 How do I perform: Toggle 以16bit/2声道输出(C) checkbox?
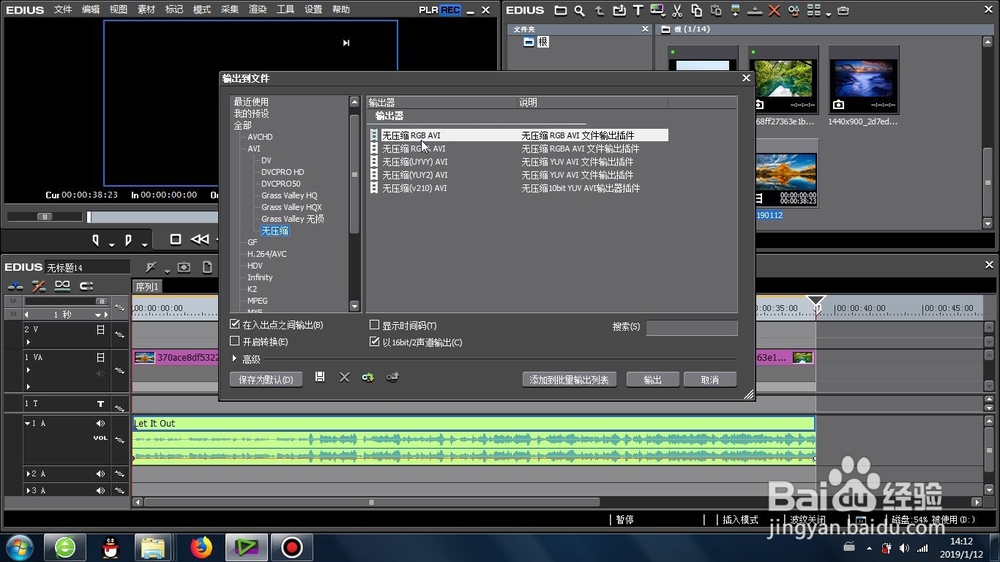click(374, 341)
